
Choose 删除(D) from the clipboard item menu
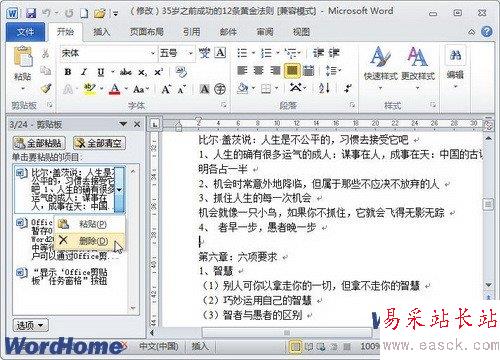(x=89, y=241)
